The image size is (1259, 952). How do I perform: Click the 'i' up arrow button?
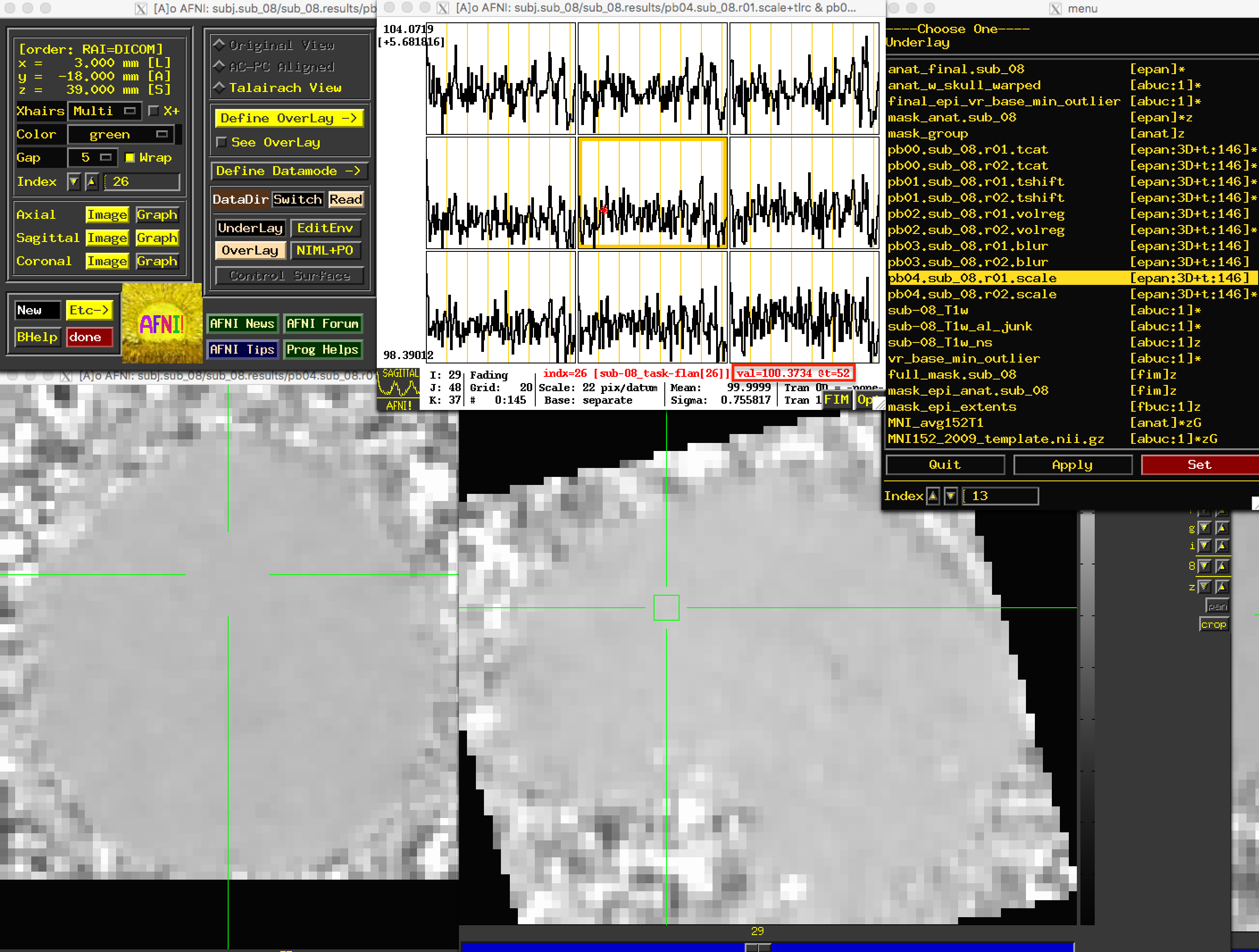(1222, 546)
